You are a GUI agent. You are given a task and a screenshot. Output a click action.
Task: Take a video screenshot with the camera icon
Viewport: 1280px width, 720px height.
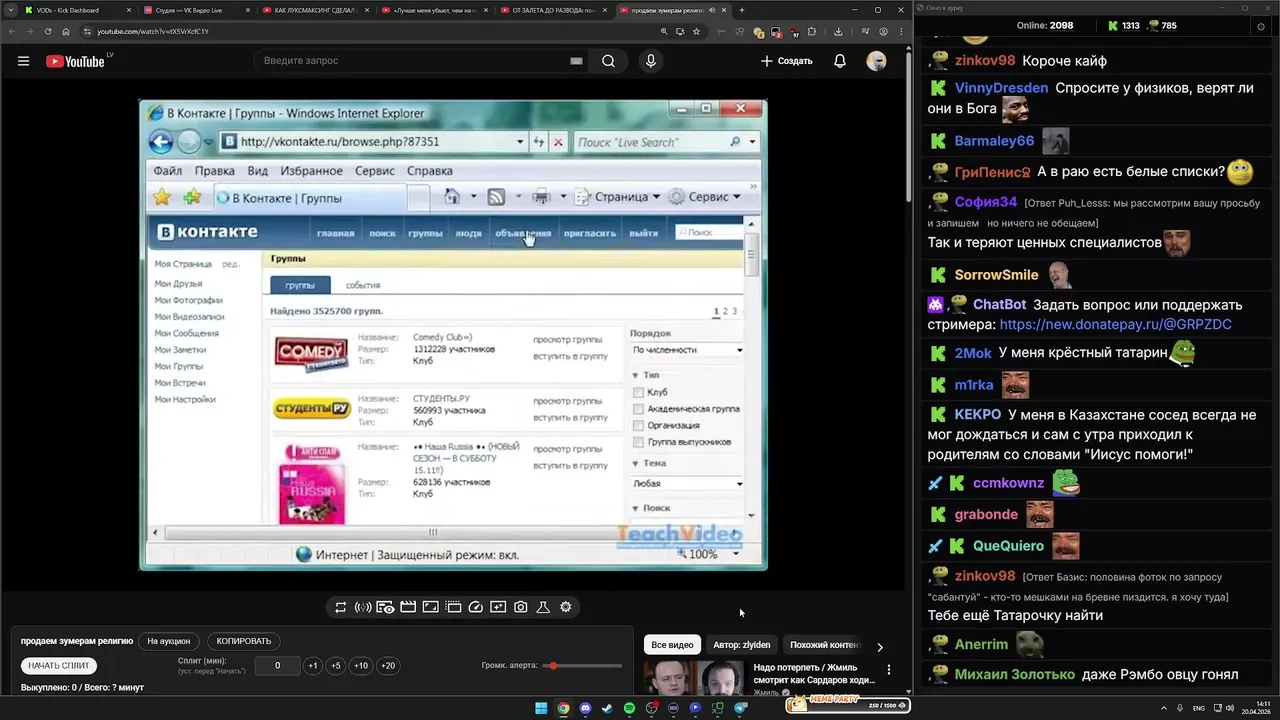click(521, 607)
